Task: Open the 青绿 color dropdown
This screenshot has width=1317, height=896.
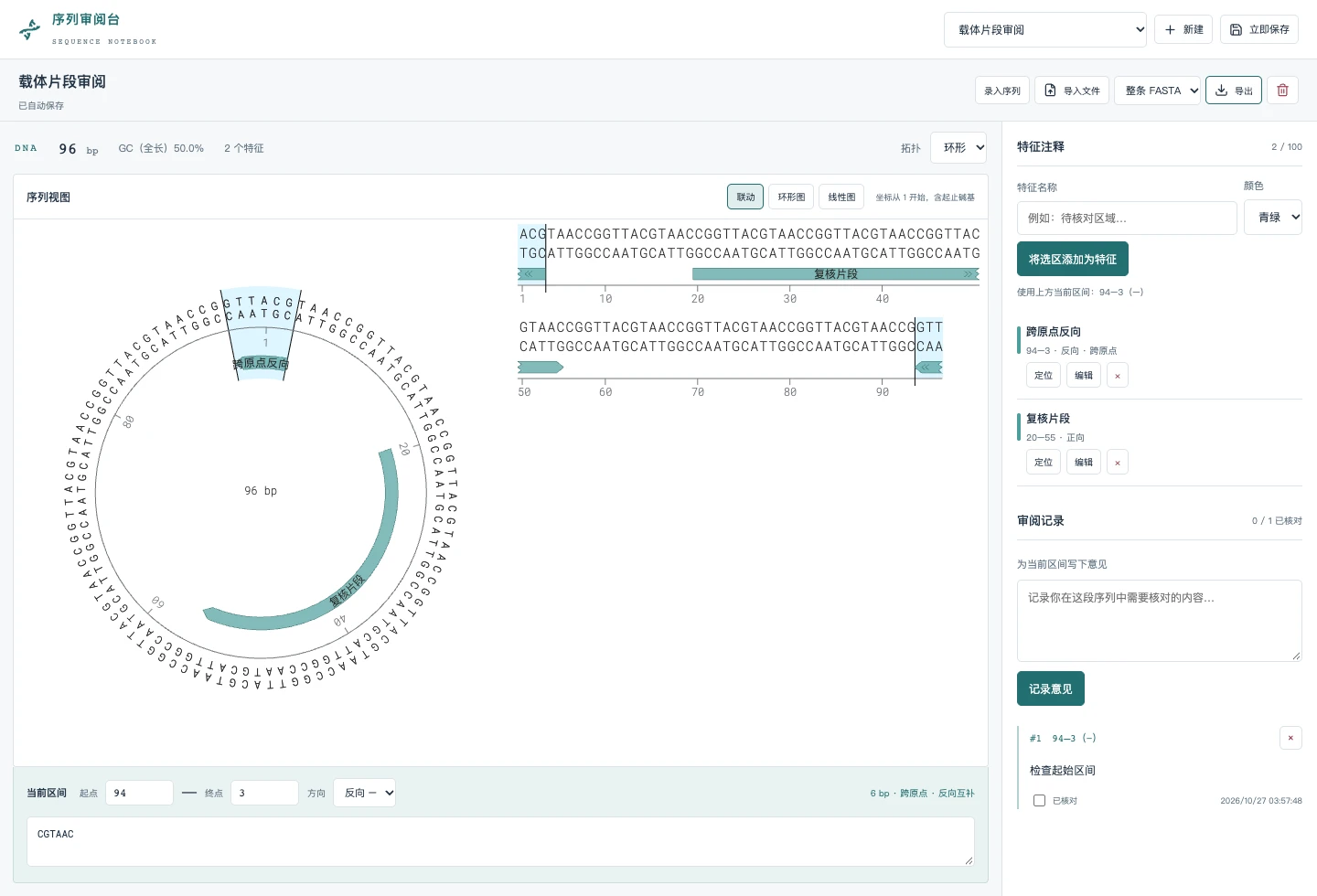Action: click(x=1273, y=218)
